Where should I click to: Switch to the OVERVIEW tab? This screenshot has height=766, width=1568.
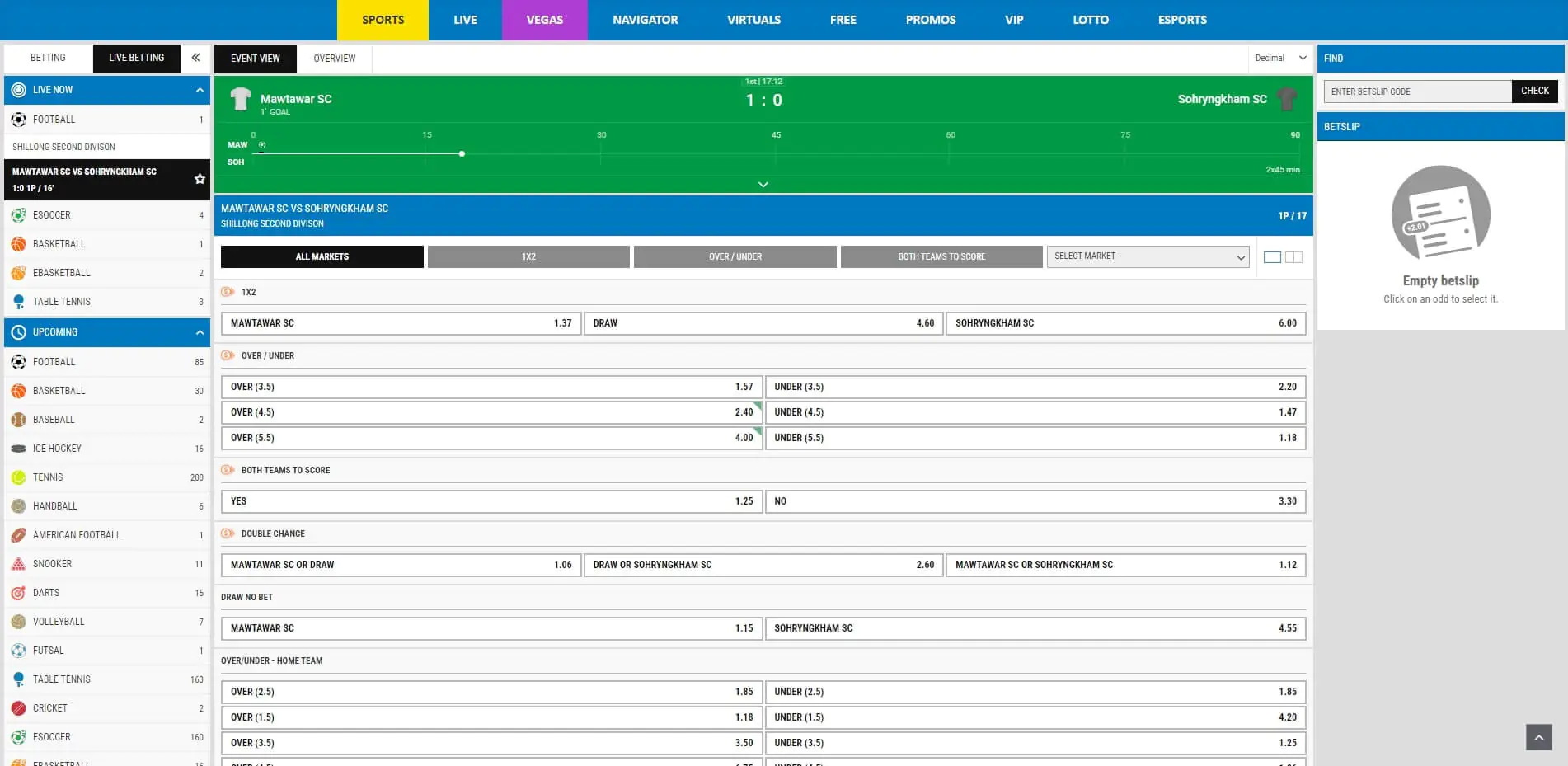[x=334, y=59]
